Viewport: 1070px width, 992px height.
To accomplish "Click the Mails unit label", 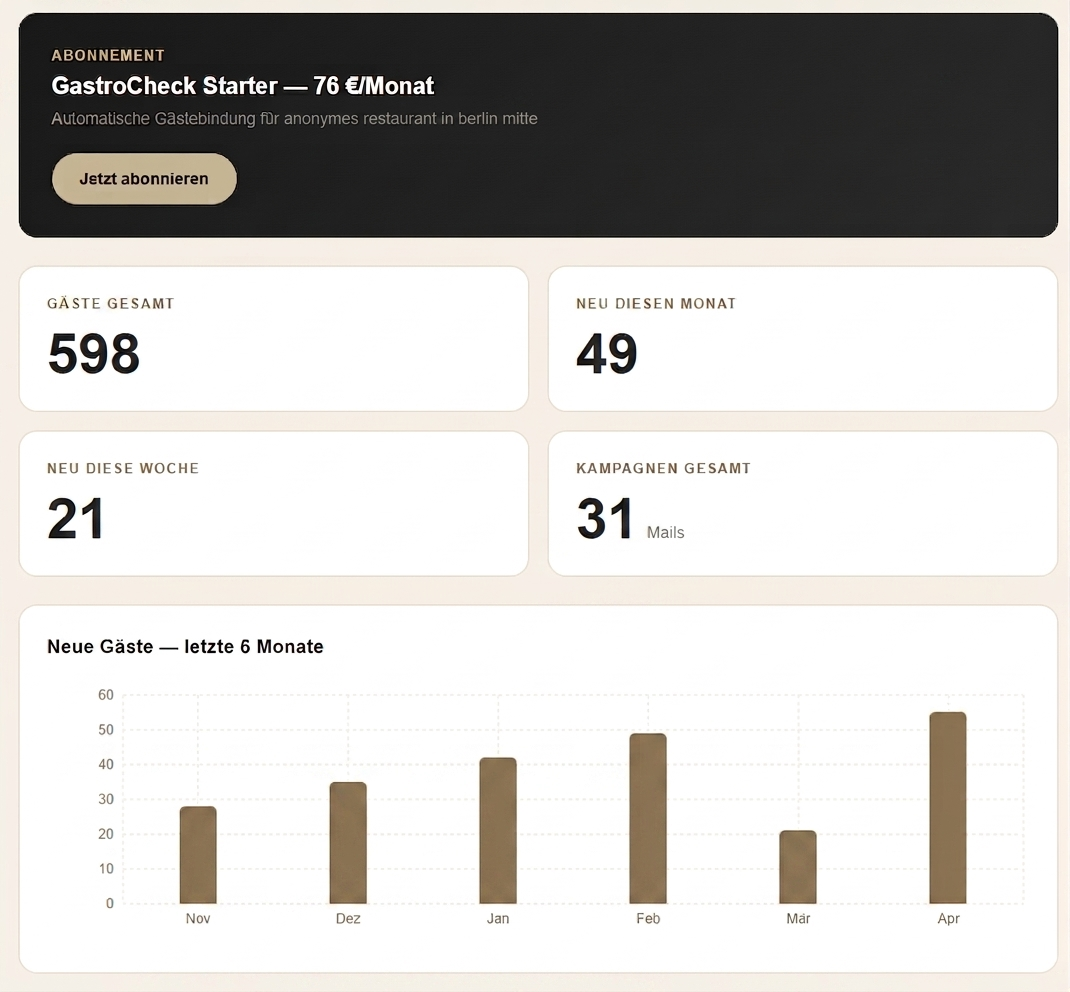I will [665, 532].
